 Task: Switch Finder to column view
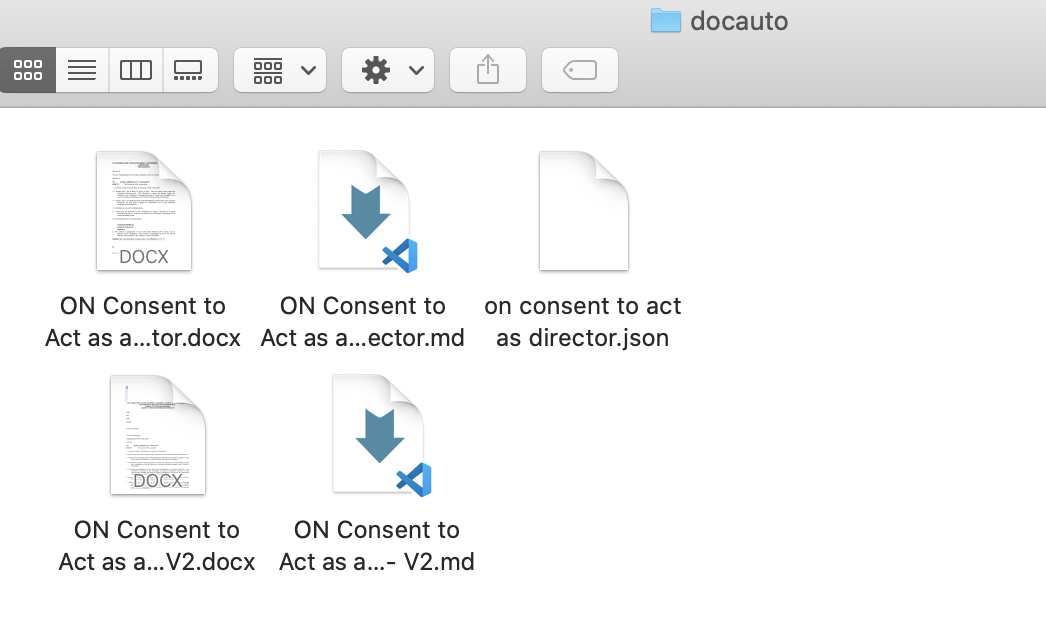tap(136, 70)
